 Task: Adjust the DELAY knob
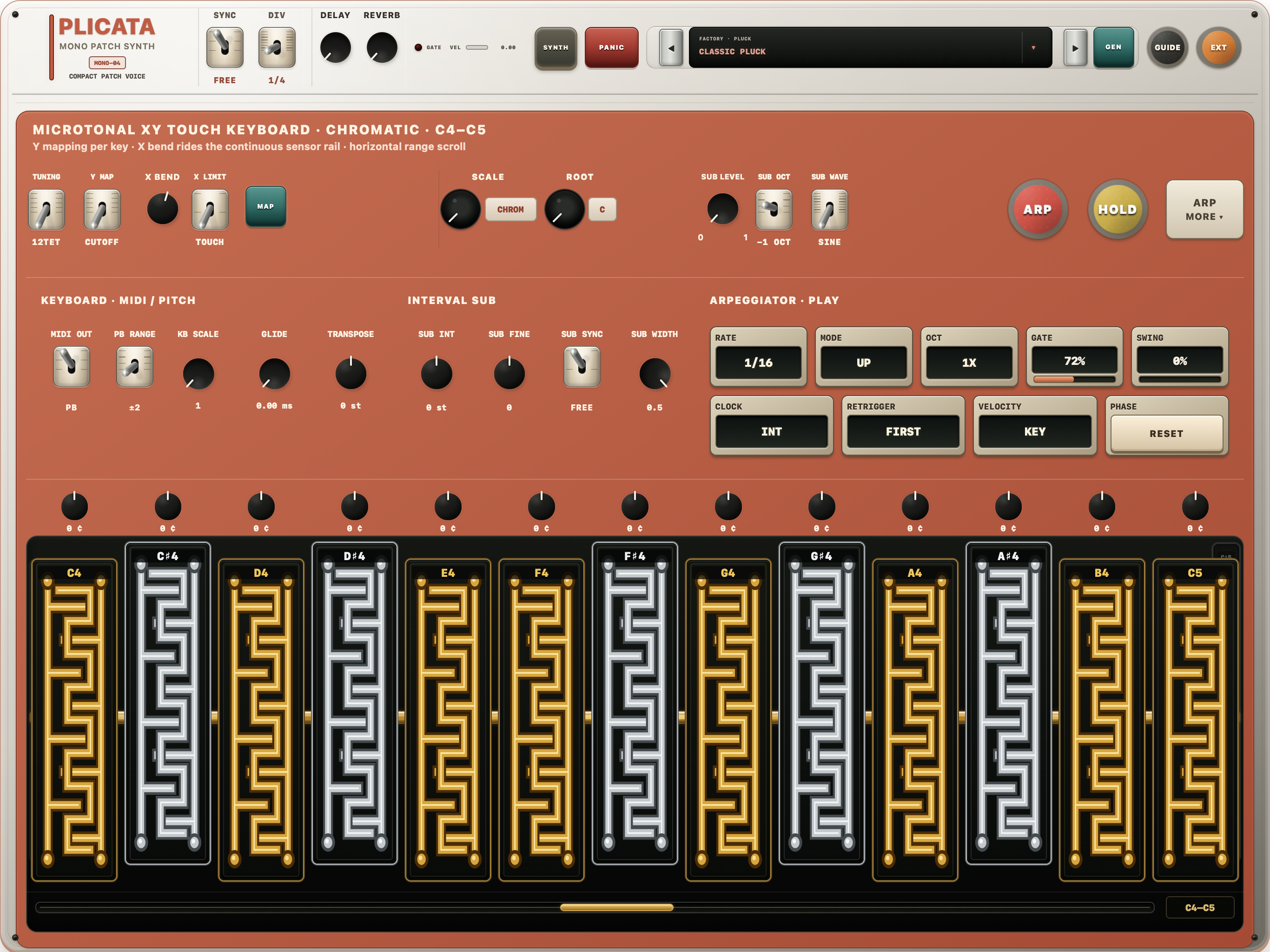tap(335, 48)
